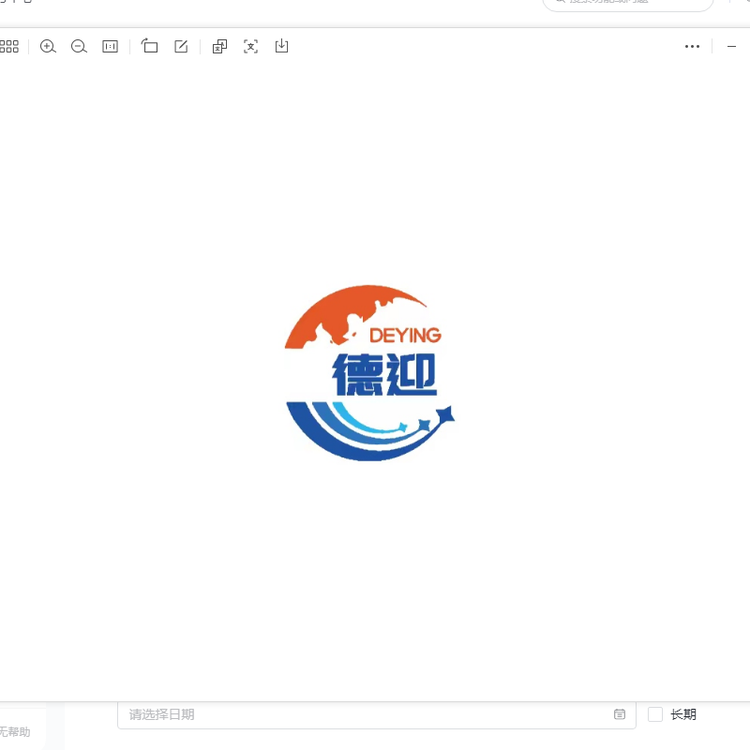Open the date picker calendar icon
The width and height of the screenshot is (750, 750).
[619, 714]
